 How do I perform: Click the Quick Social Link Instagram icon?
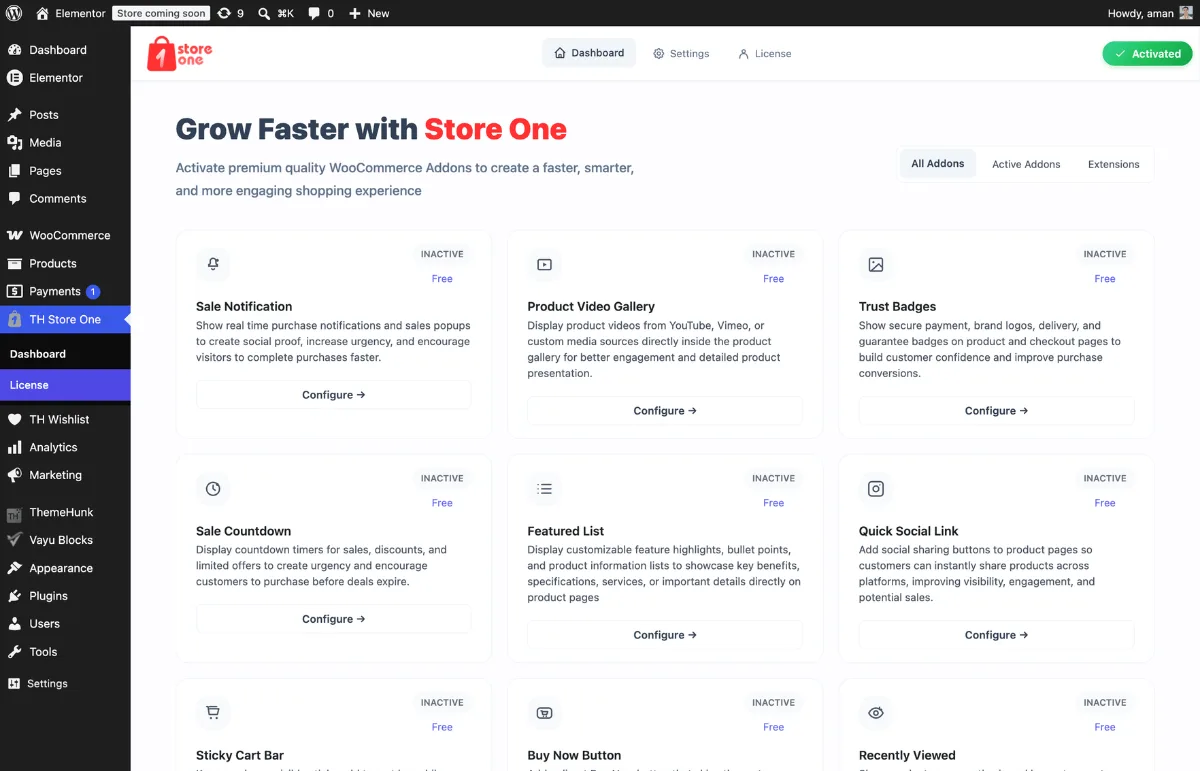(x=876, y=489)
